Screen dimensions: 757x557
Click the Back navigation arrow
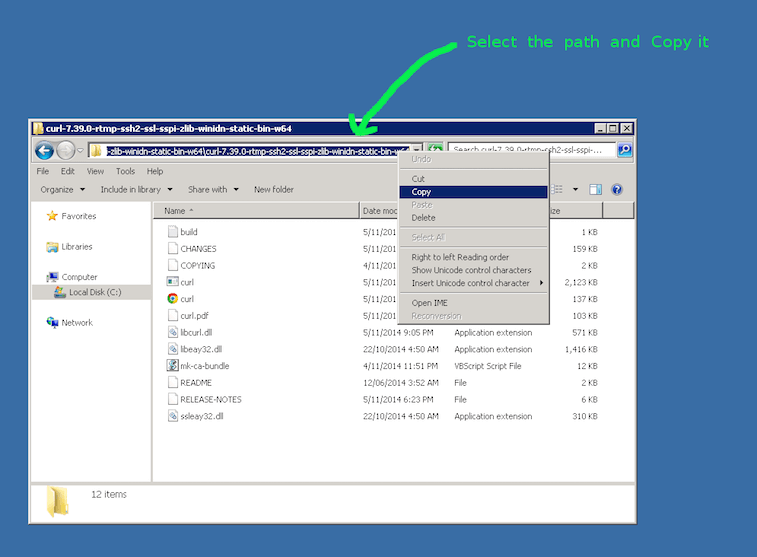[x=44, y=150]
